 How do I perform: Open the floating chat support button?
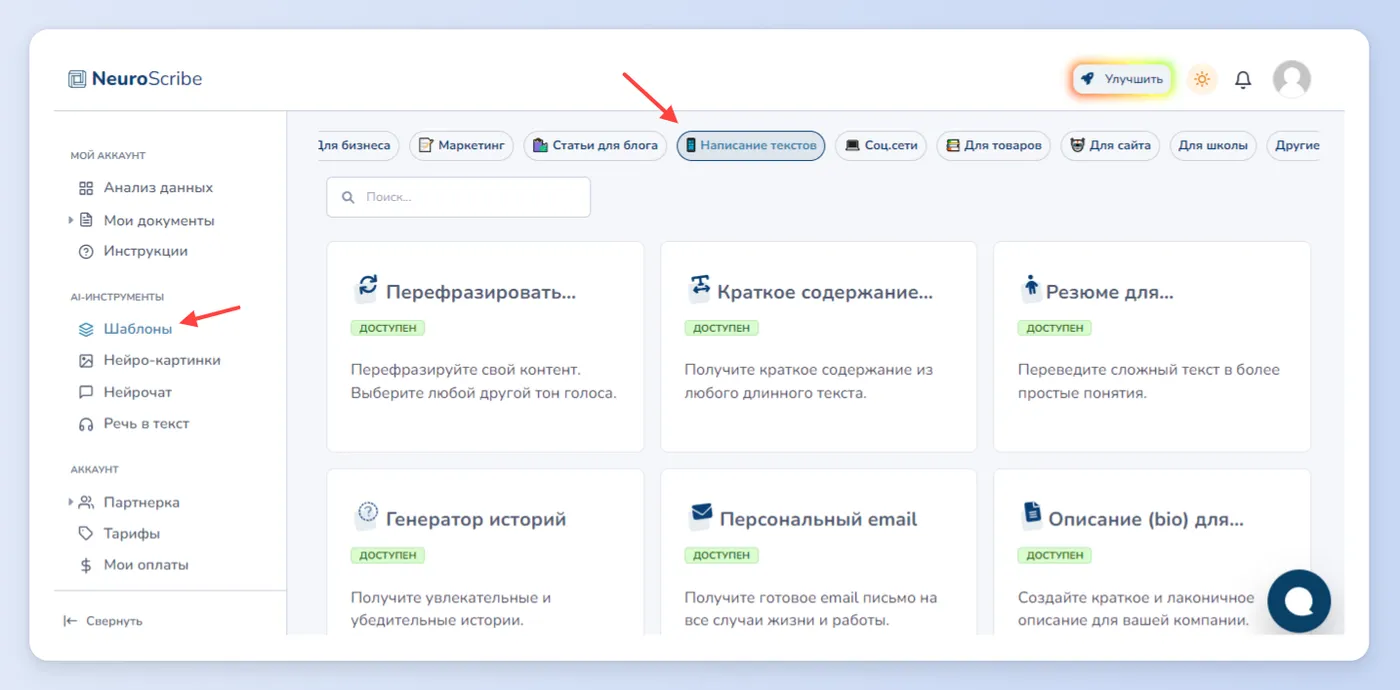[1299, 601]
